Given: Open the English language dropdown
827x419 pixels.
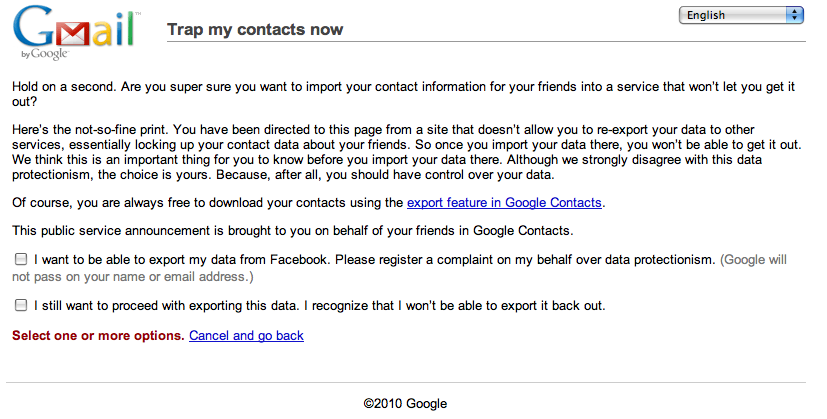Looking at the screenshot, I should pos(741,15).
